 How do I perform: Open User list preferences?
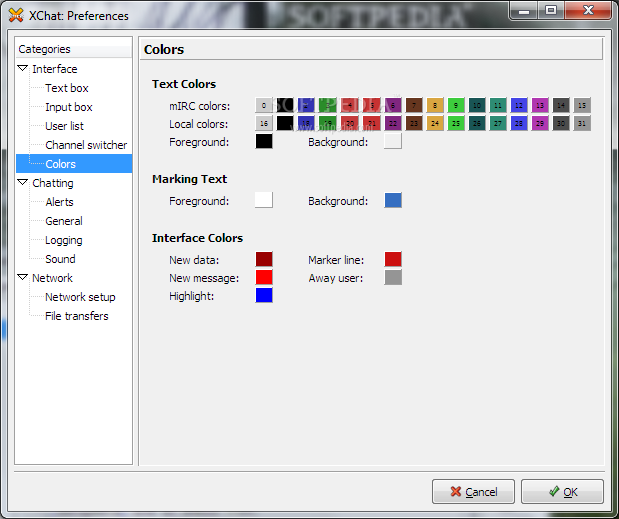click(x=64, y=126)
